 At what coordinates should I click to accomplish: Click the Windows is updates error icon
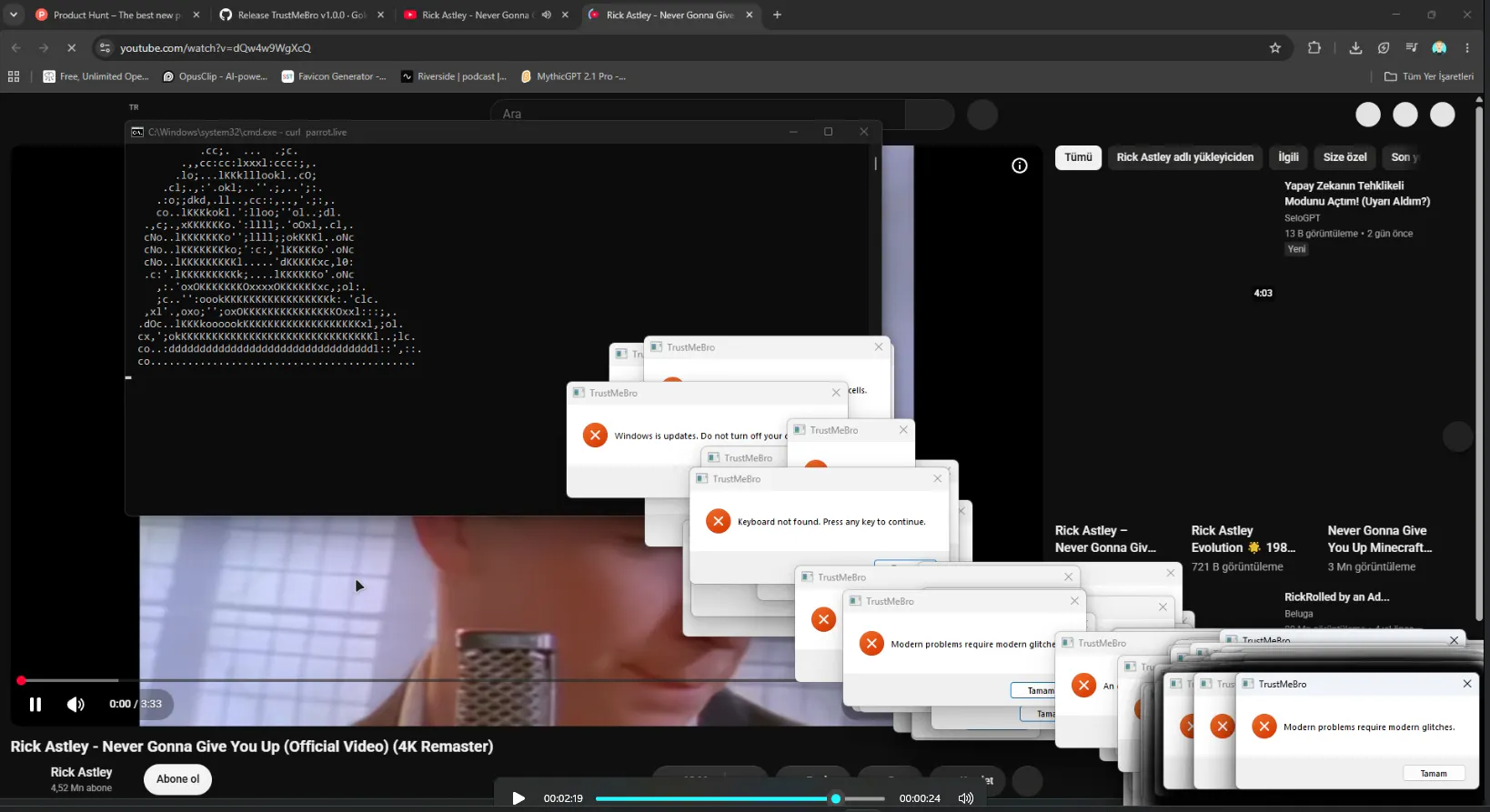[x=595, y=435]
